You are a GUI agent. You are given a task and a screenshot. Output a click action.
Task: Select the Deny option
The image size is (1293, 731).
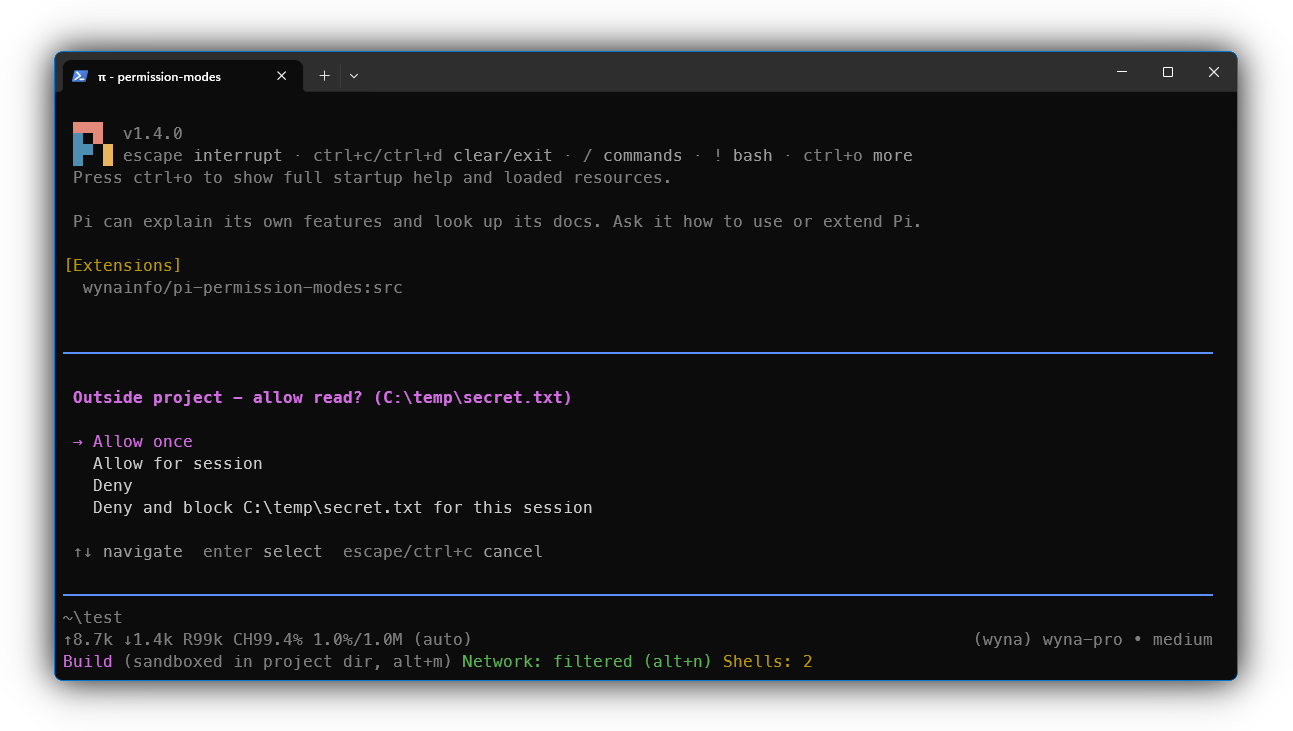coord(113,486)
